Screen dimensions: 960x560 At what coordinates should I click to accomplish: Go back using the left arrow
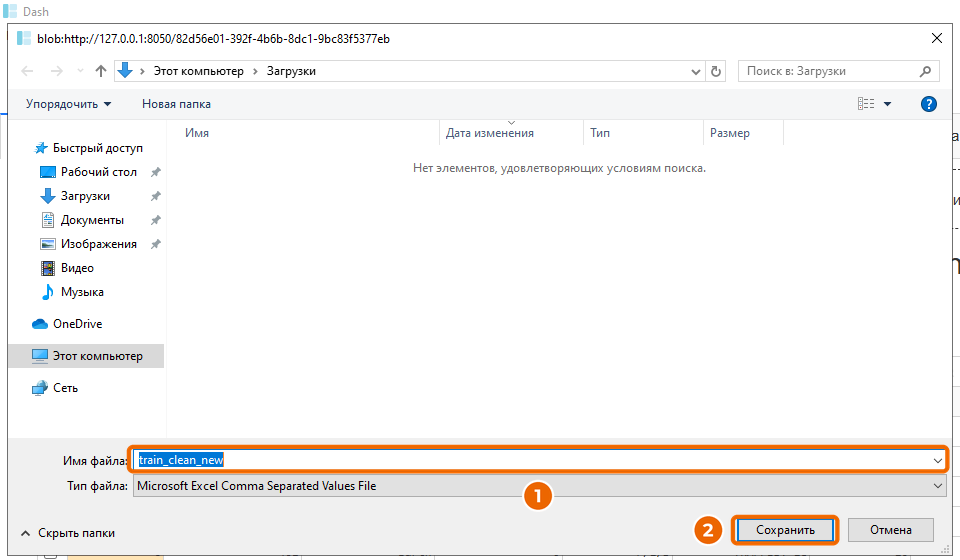27,71
